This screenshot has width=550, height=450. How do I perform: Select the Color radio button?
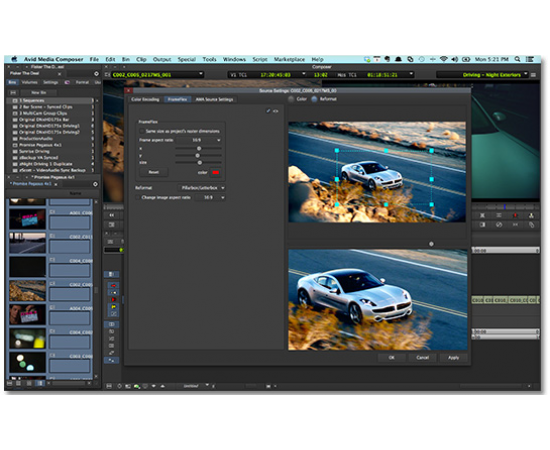(291, 99)
